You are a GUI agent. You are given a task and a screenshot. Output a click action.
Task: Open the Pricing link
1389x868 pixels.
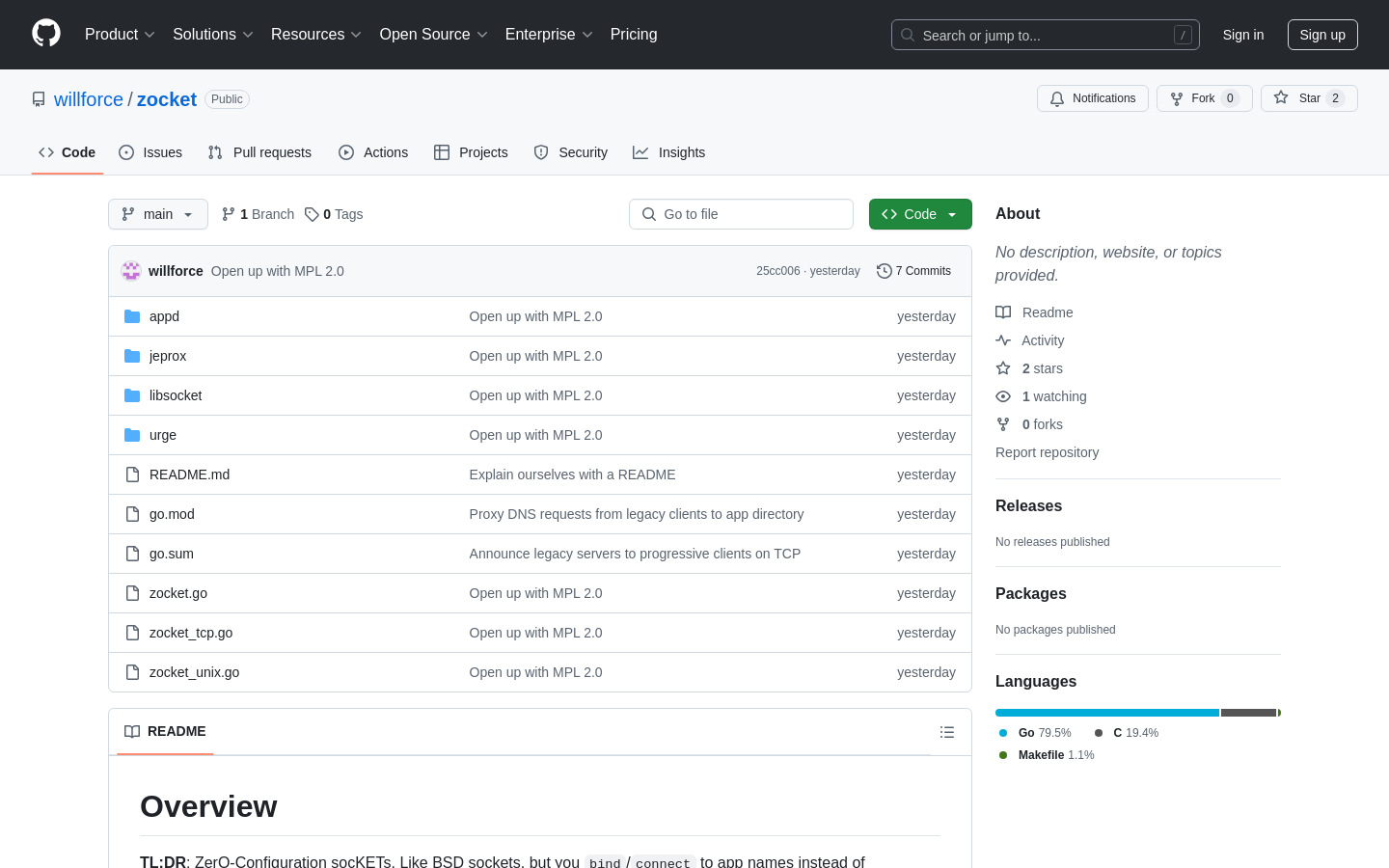click(634, 35)
